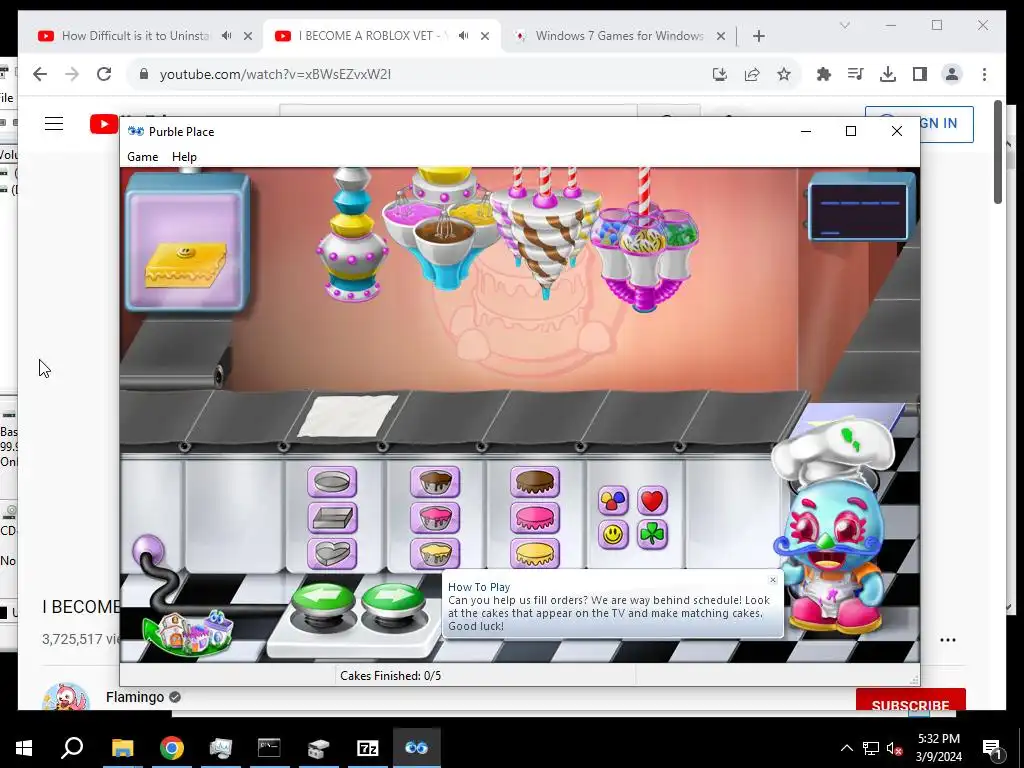This screenshot has height=768, width=1024.
Task: Open the Game menu in Purble Place
Action: click(142, 157)
